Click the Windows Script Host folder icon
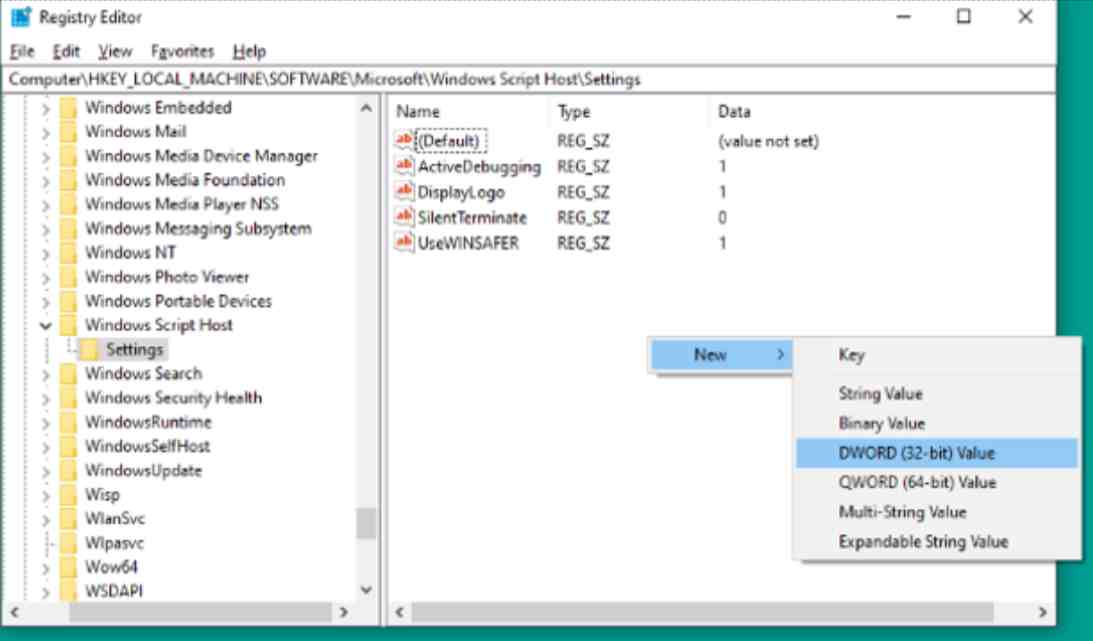Screen dimensions: 1093x641 point(68,325)
